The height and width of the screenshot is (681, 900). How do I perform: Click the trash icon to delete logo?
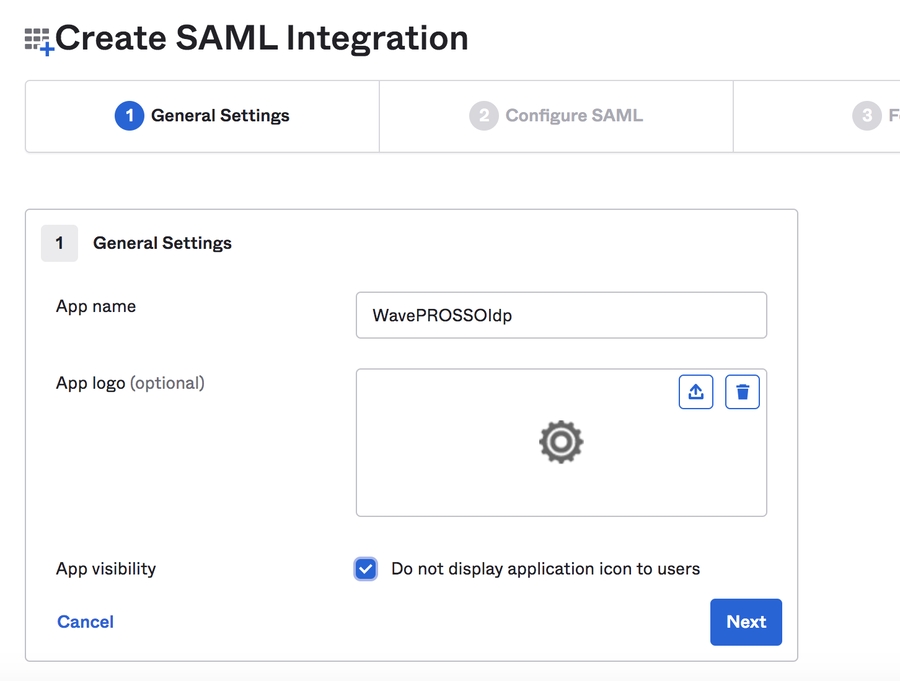click(742, 392)
